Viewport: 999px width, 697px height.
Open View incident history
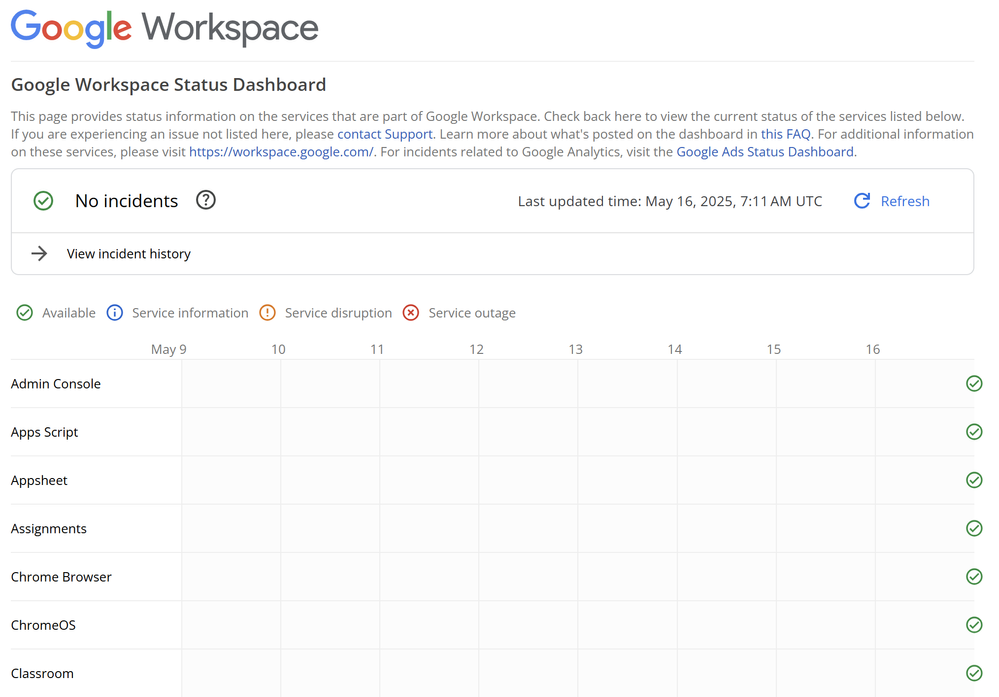click(x=129, y=254)
